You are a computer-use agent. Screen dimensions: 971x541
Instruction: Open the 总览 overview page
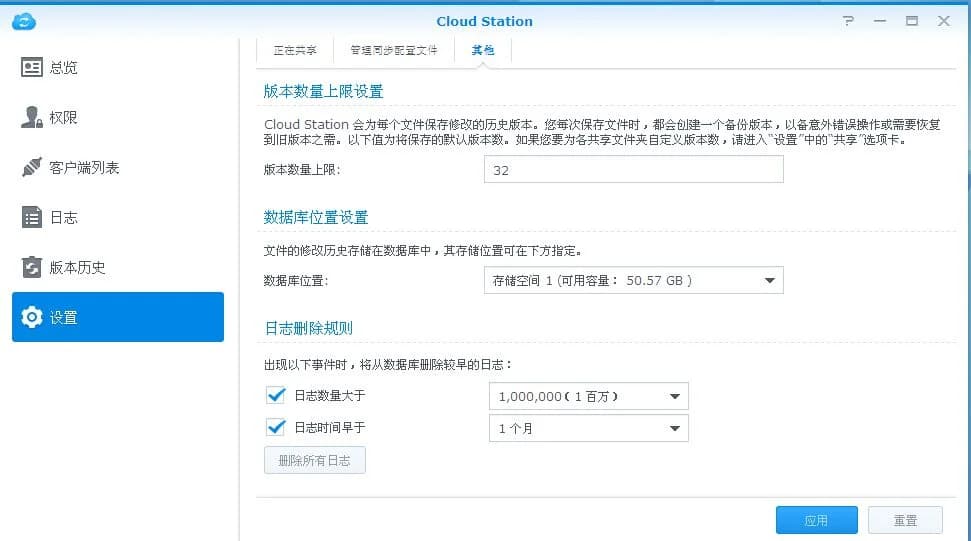[118, 67]
